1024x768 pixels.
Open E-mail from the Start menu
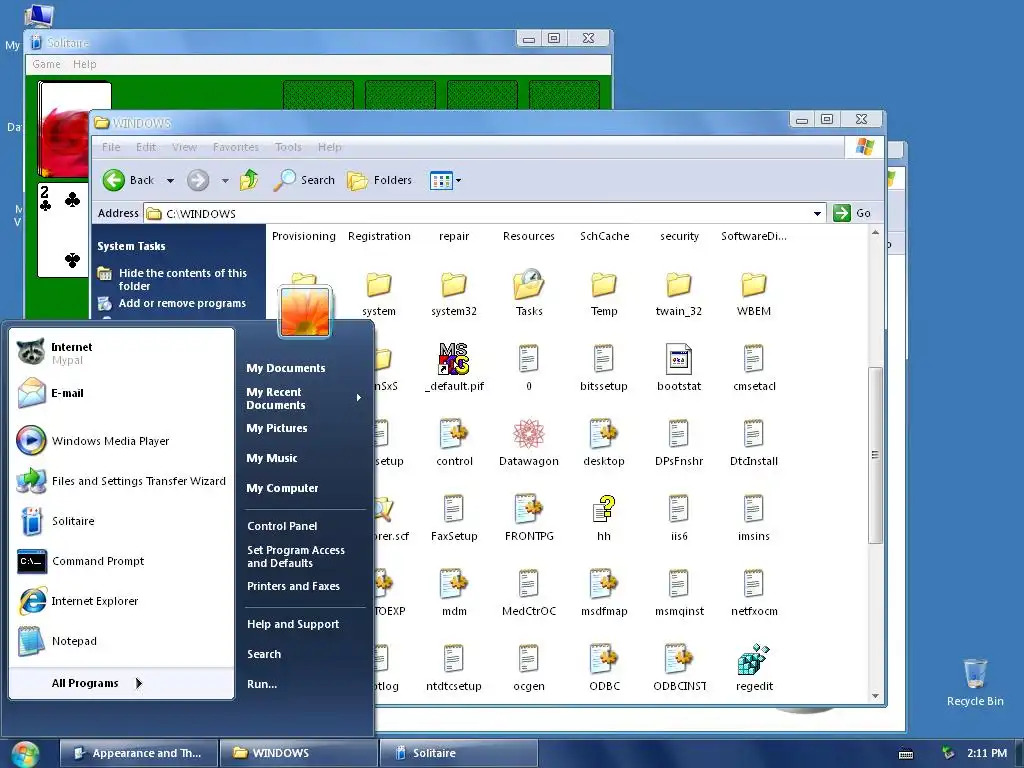121,393
